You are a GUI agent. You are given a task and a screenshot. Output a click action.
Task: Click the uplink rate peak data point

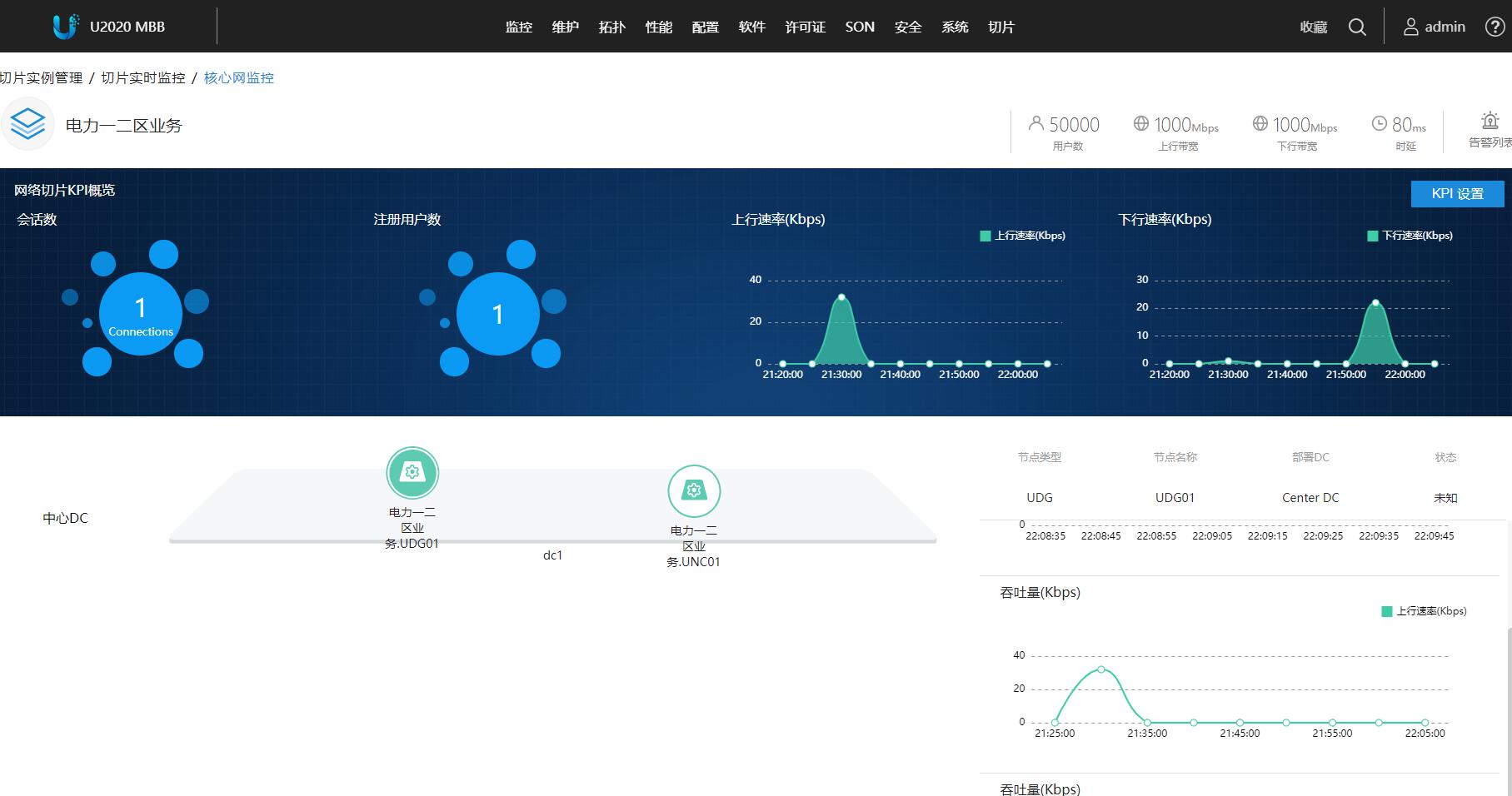click(x=841, y=297)
